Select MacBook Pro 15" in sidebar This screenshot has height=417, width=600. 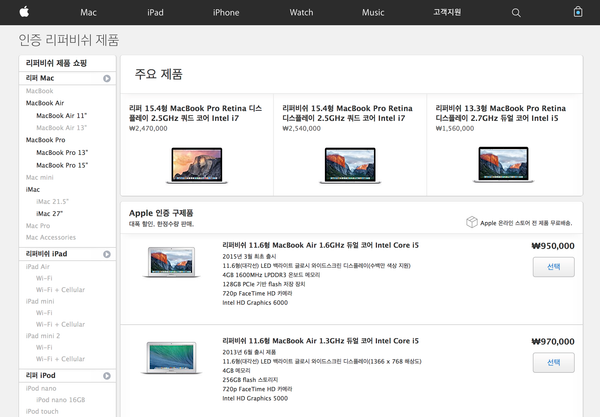pos(62,165)
